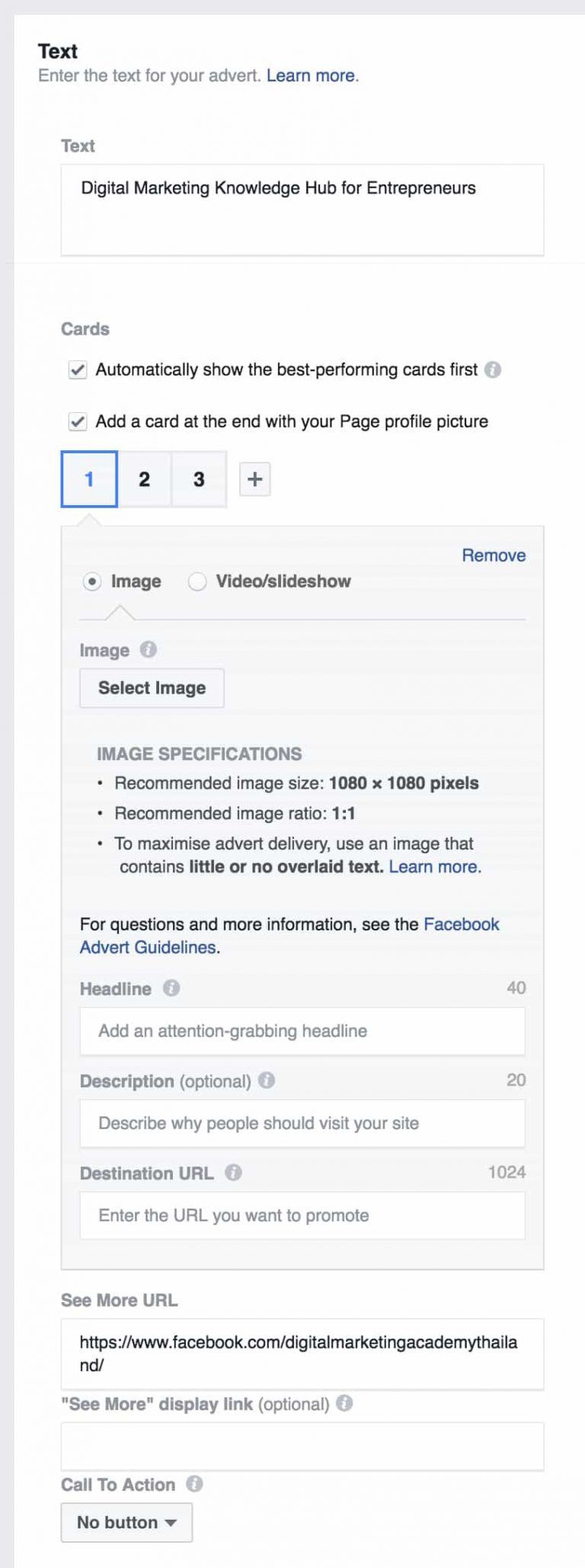Click the Description info icon
This screenshot has height=1568, width=585.
[x=267, y=1080]
